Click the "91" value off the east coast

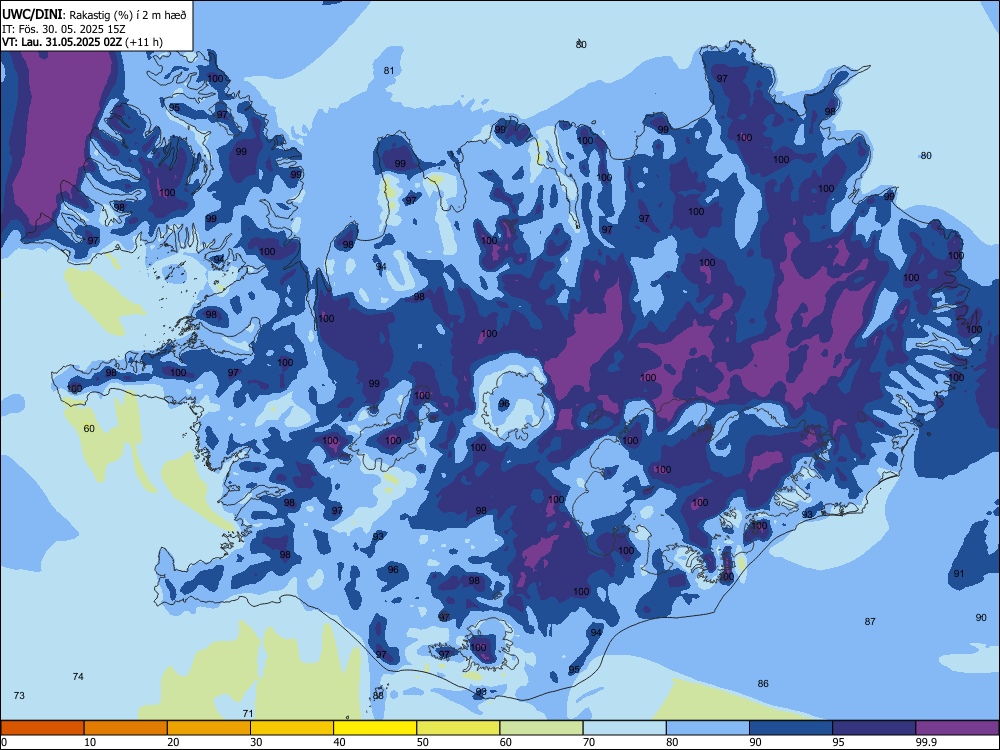(959, 574)
